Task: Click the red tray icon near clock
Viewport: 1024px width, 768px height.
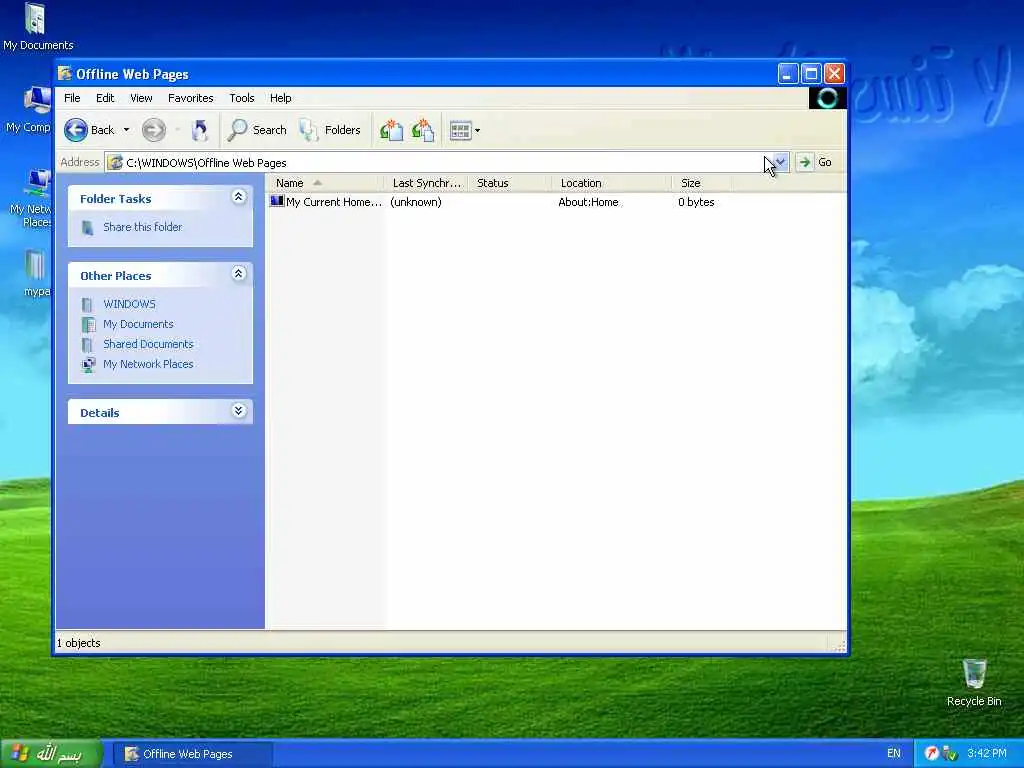Action: coord(932,753)
